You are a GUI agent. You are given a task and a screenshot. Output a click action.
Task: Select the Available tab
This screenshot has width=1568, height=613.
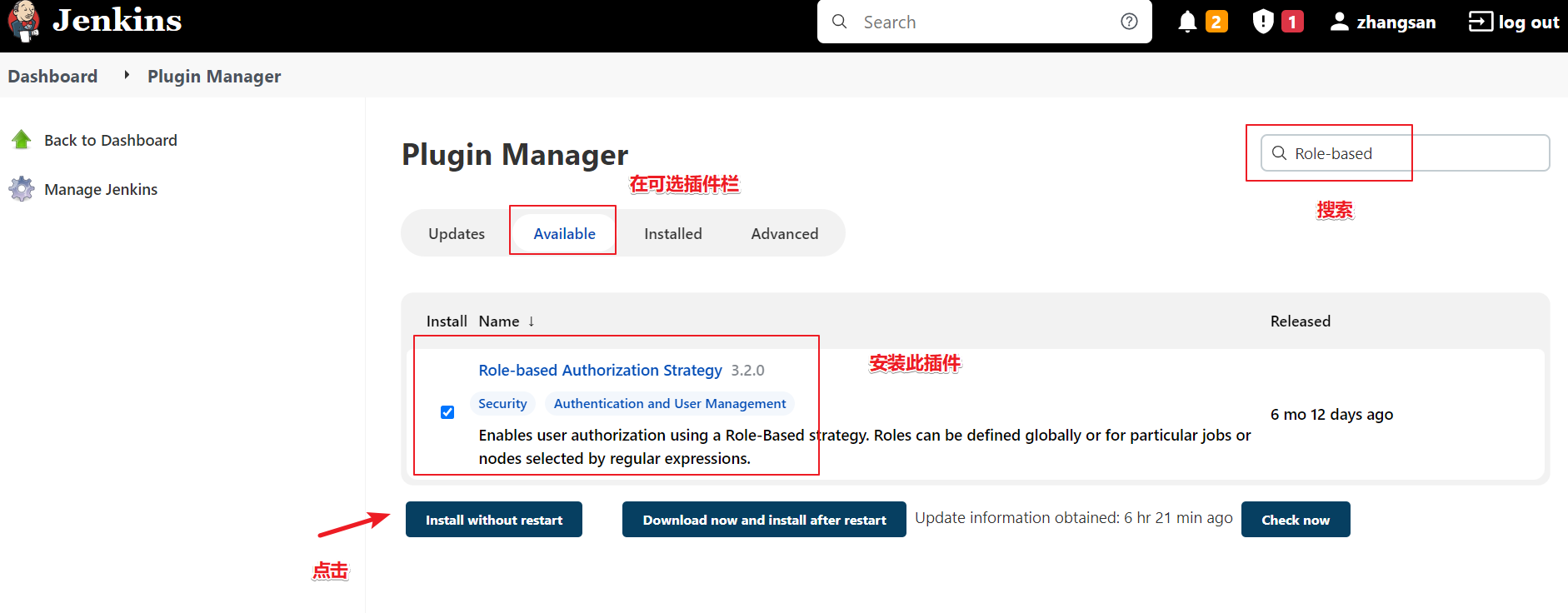point(564,233)
